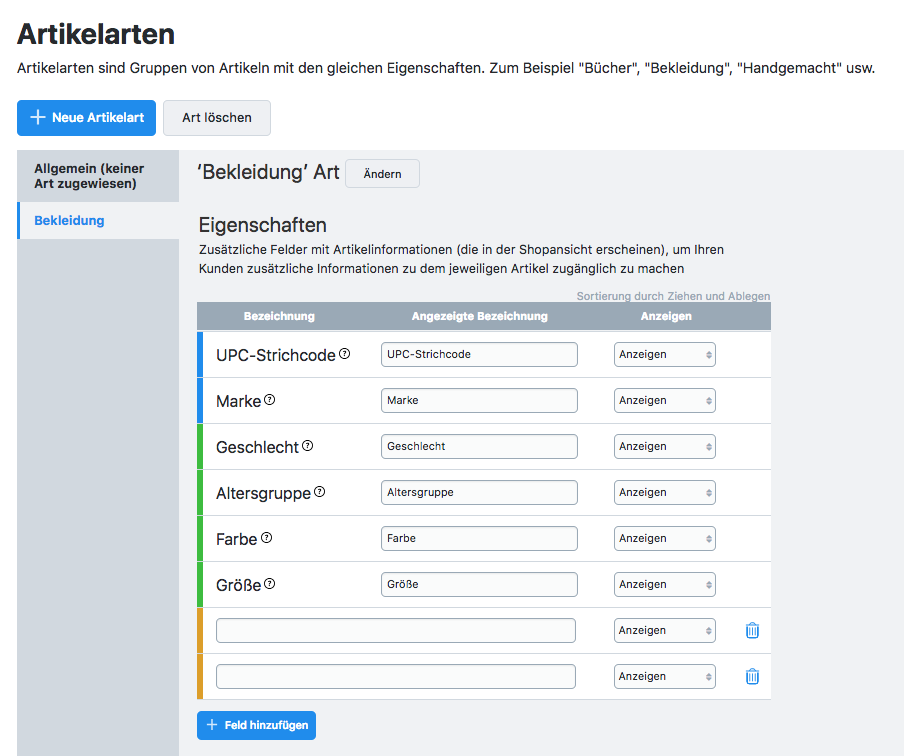
Task: Click the Marke displayed name input field
Action: 479,400
